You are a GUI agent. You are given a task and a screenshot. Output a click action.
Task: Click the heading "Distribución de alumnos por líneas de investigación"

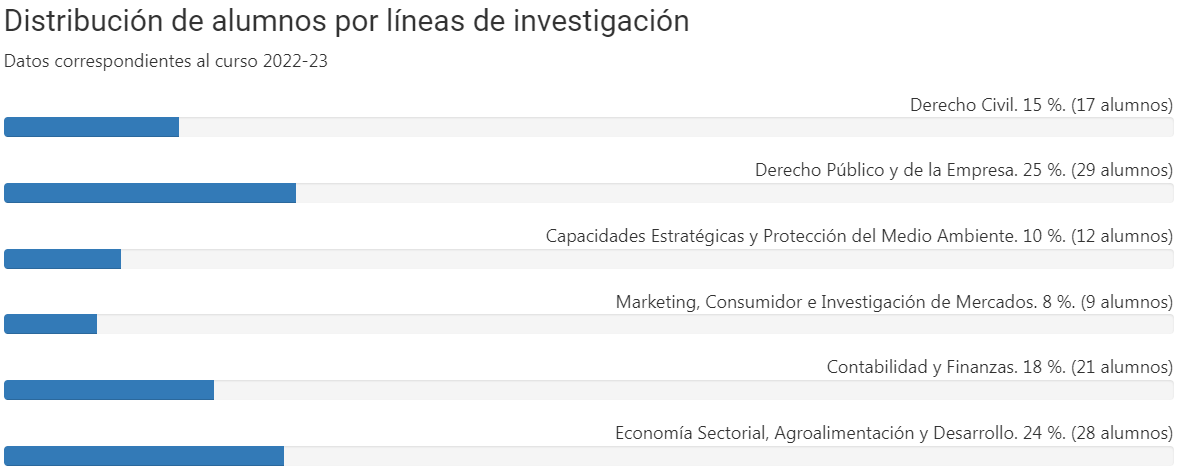point(347,22)
